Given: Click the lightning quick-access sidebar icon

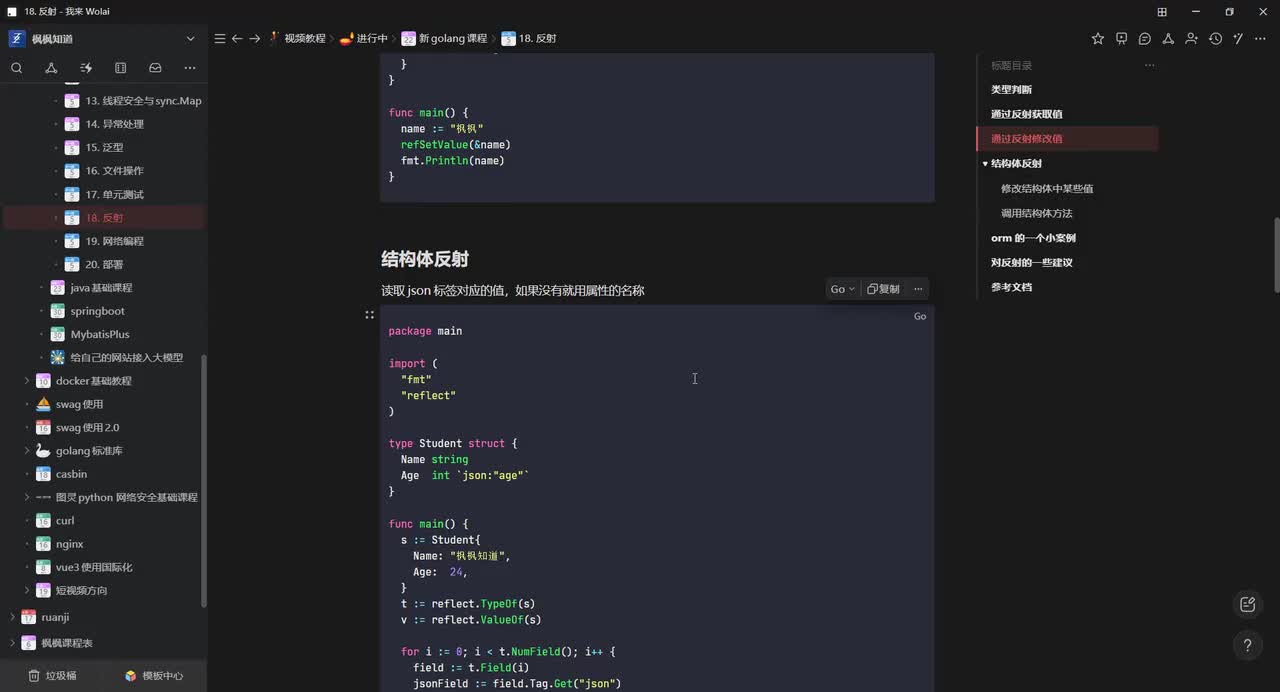Looking at the screenshot, I should 86,68.
